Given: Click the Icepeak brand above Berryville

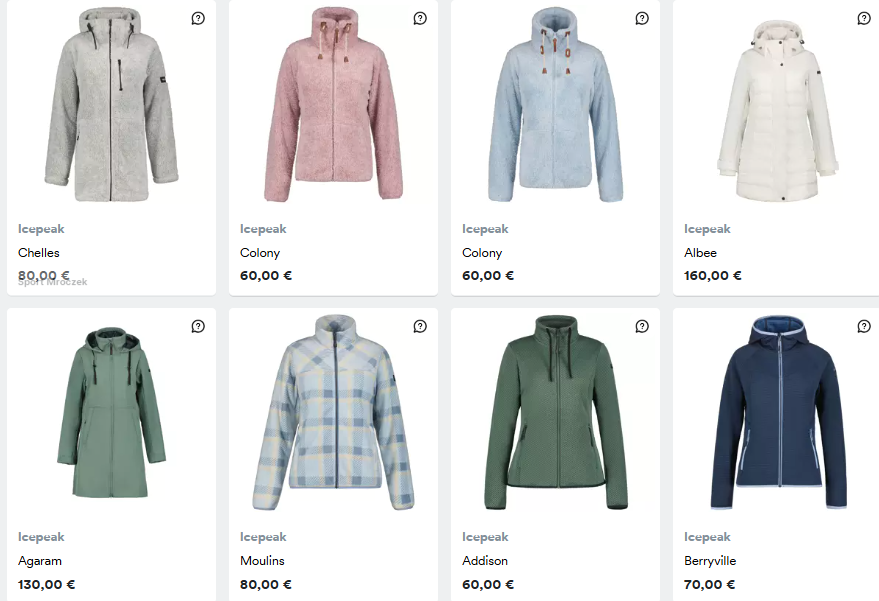Looking at the screenshot, I should [x=707, y=537].
